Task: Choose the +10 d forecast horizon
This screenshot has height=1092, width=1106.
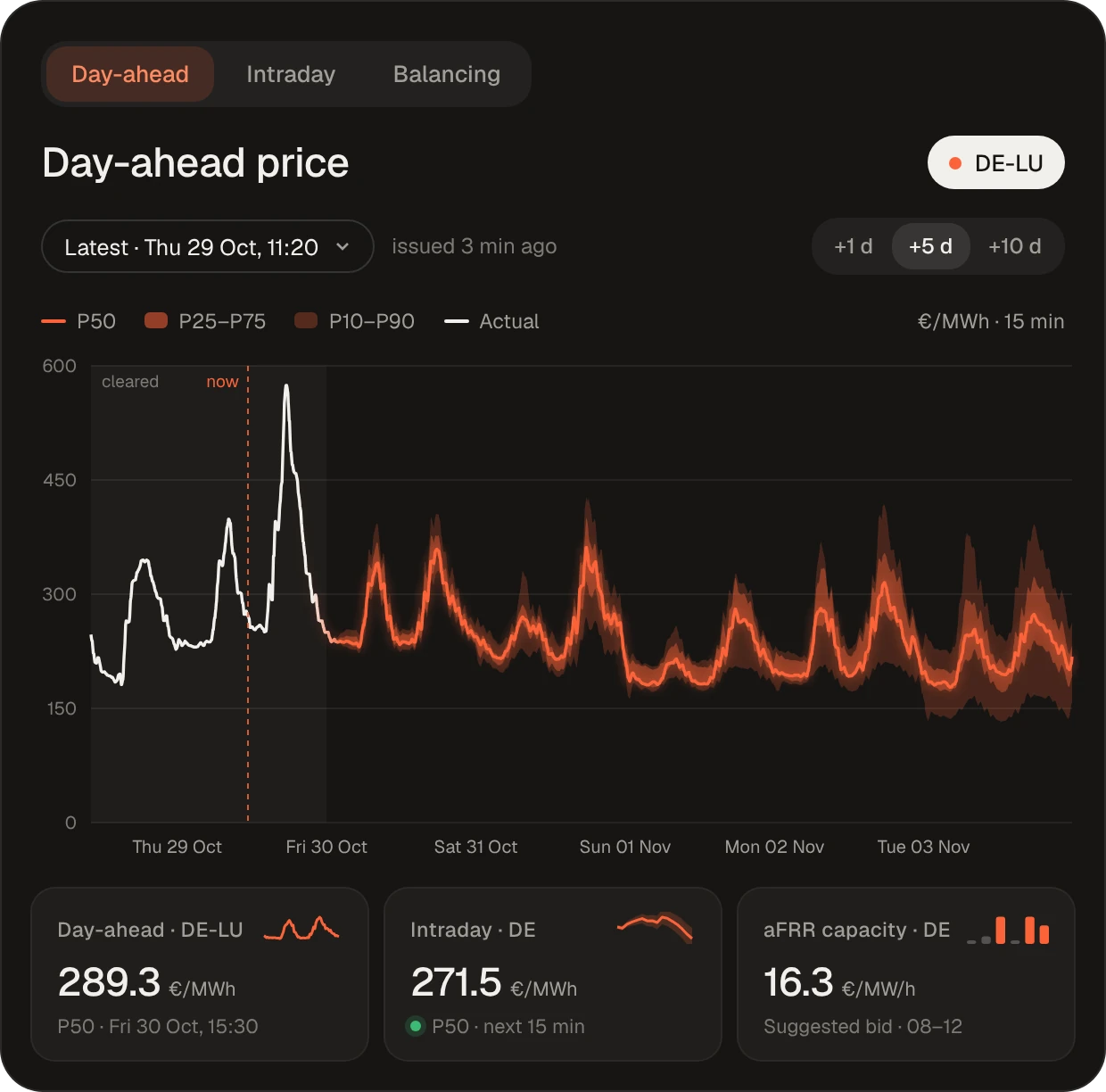Action: (1015, 246)
